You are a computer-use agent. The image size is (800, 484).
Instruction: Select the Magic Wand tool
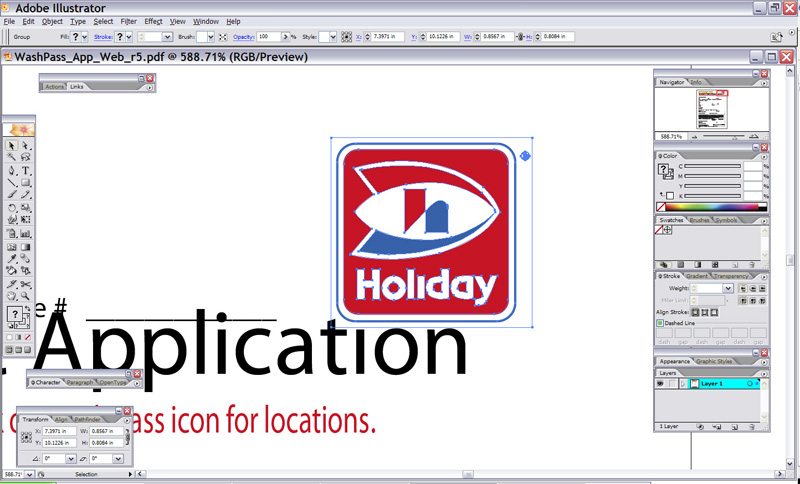11,157
